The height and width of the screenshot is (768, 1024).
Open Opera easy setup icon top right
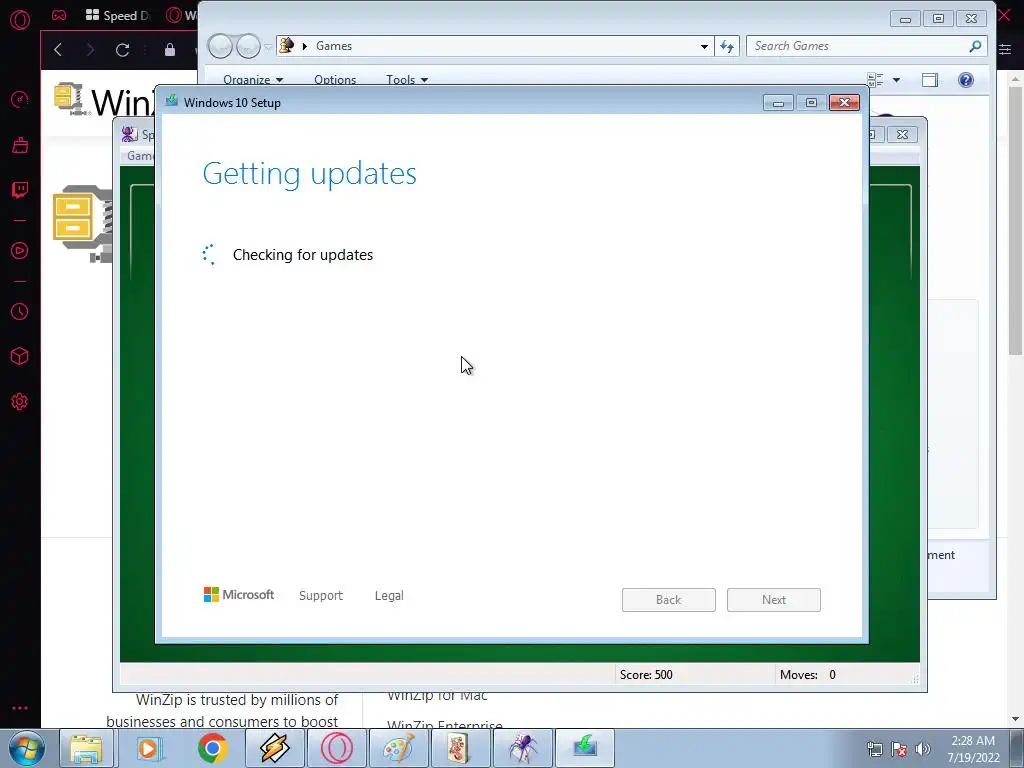click(x=1005, y=50)
